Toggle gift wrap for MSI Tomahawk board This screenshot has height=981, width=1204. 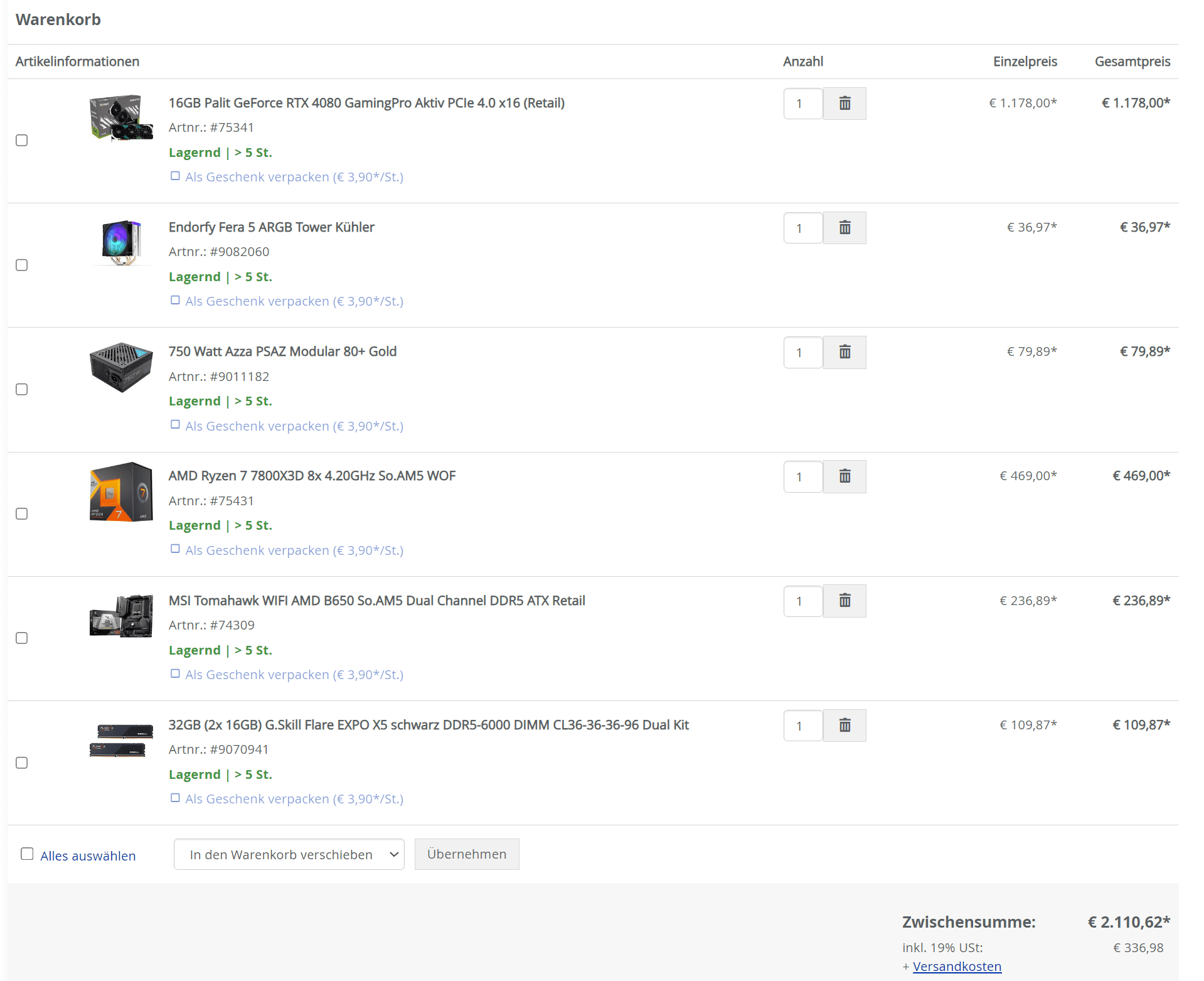pyautogui.click(x=176, y=673)
